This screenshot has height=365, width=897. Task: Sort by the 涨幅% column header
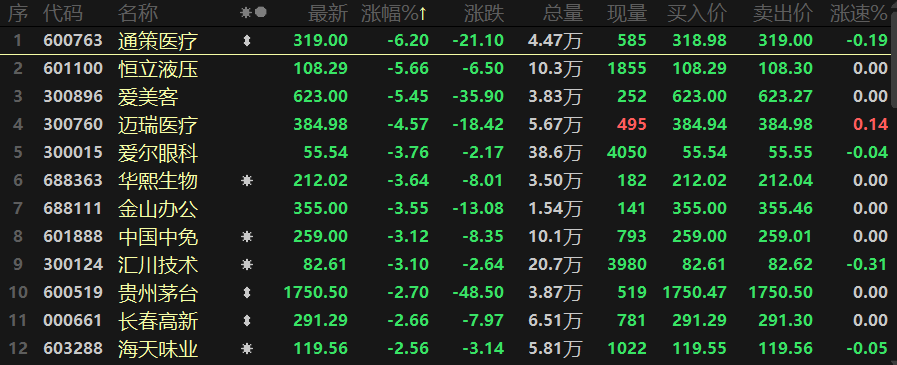coord(394,13)
